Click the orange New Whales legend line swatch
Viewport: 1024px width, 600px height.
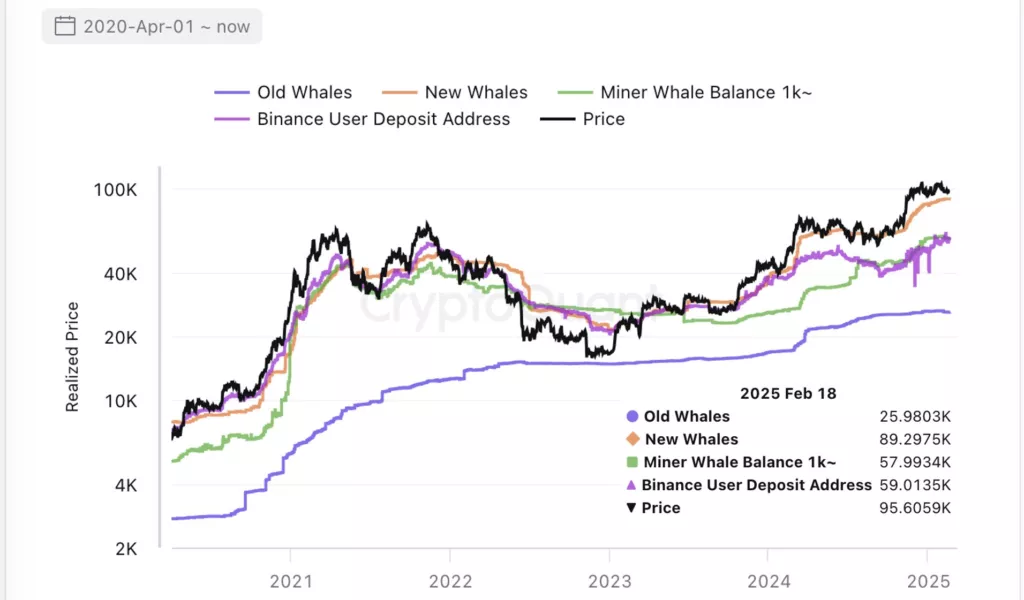coord(399,93)
